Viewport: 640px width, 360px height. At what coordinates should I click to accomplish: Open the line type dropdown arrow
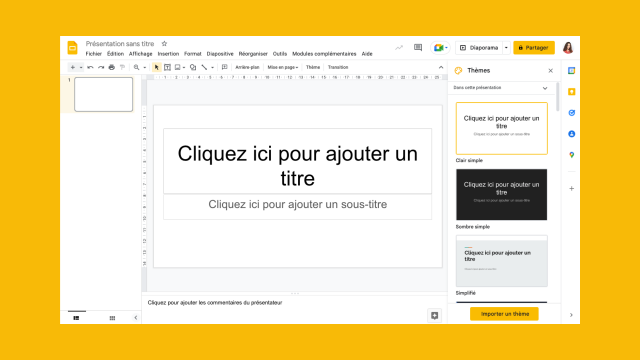coord(212,67)
